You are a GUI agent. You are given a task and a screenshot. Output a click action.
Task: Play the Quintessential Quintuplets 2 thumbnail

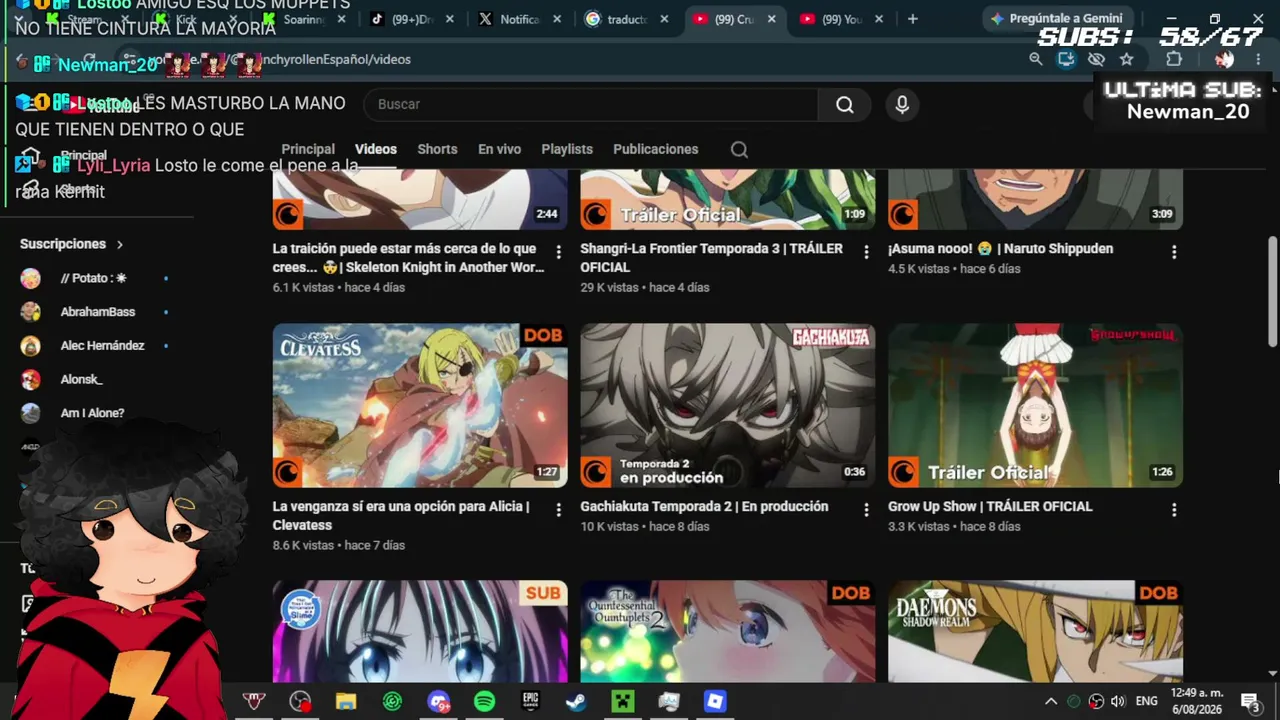pos(728,632)
